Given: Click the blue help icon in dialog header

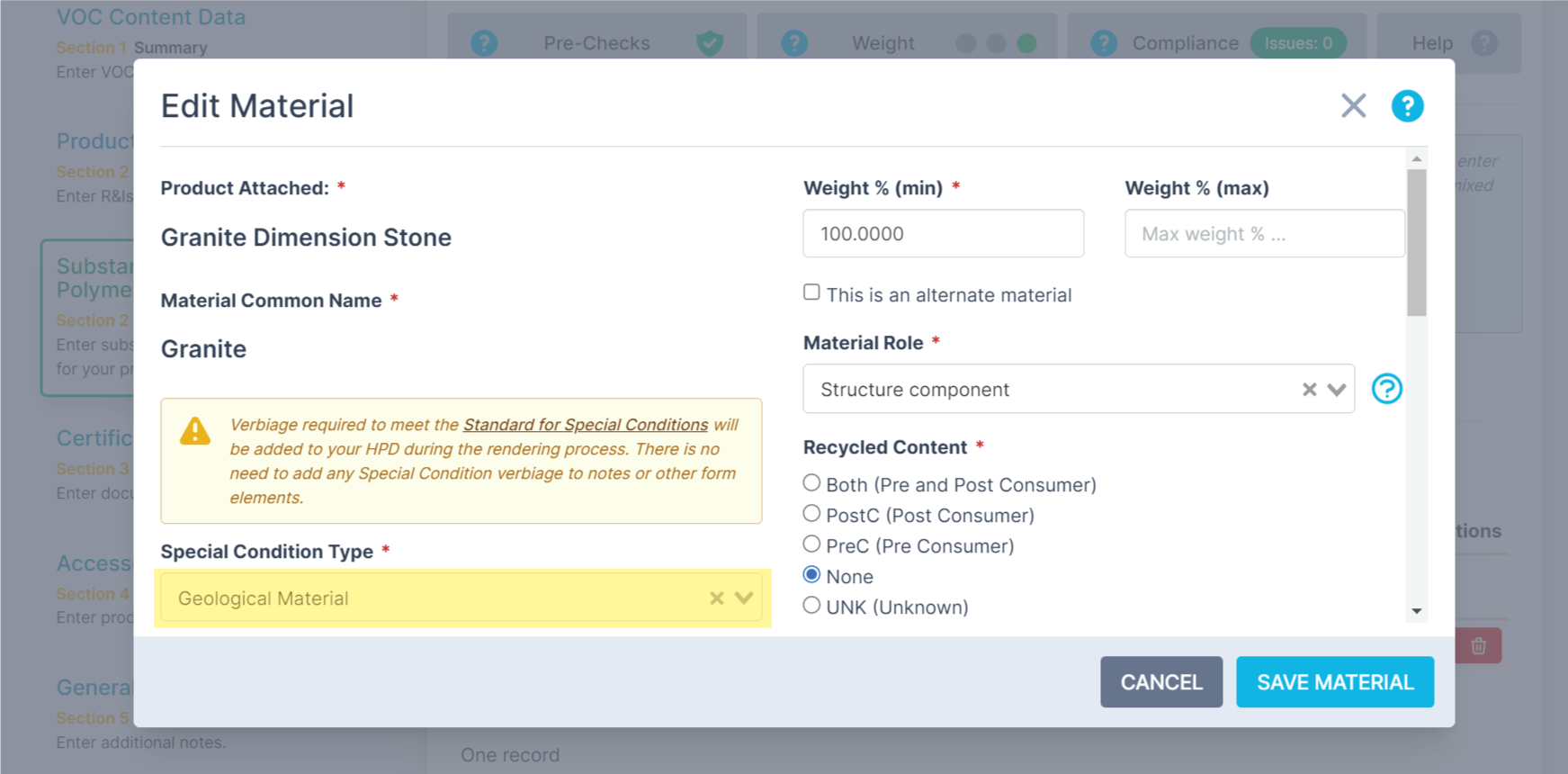Looking at the screenshot, I should click(x=1407, y=106).
